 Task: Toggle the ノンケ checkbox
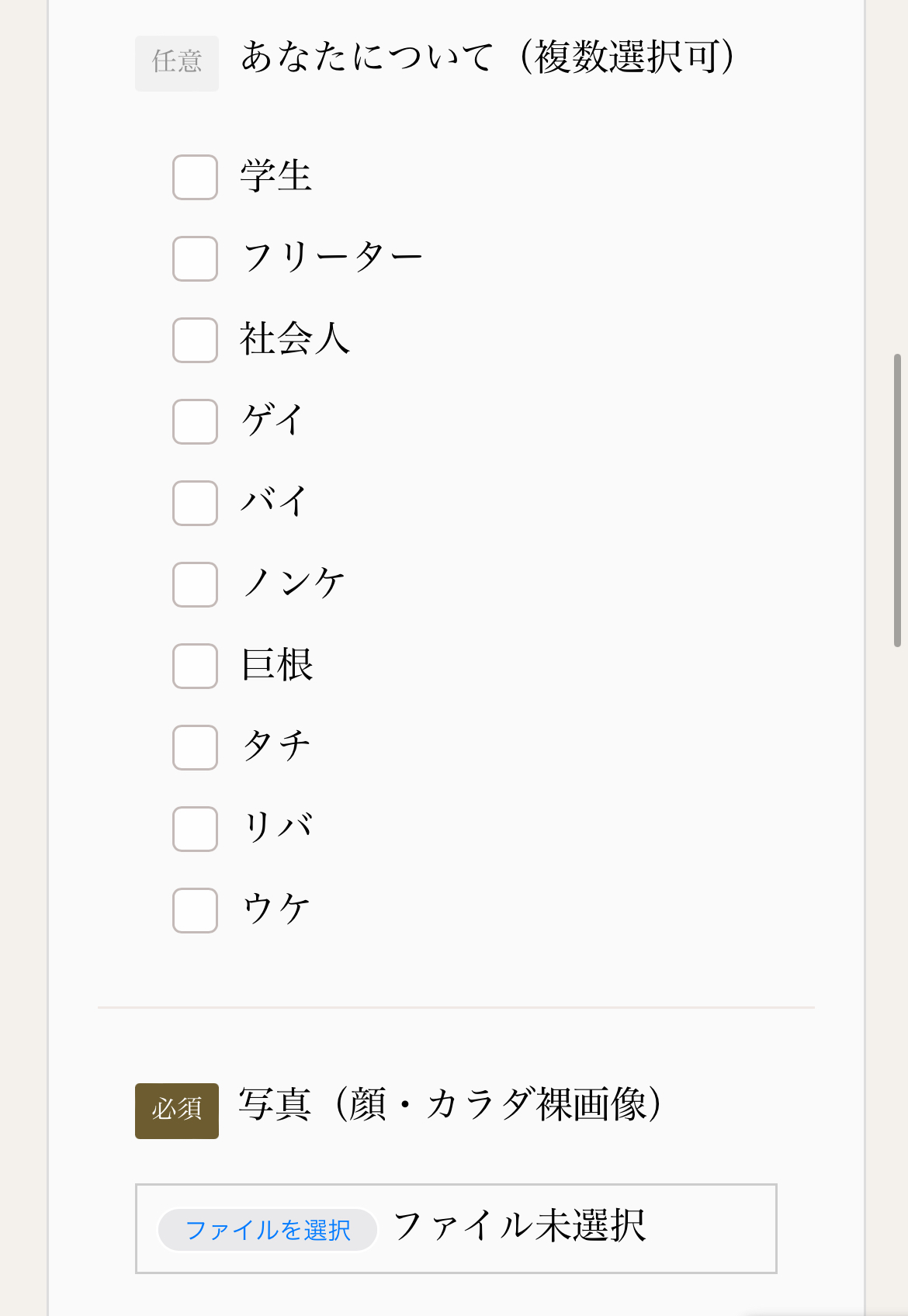tap(195, 585)
